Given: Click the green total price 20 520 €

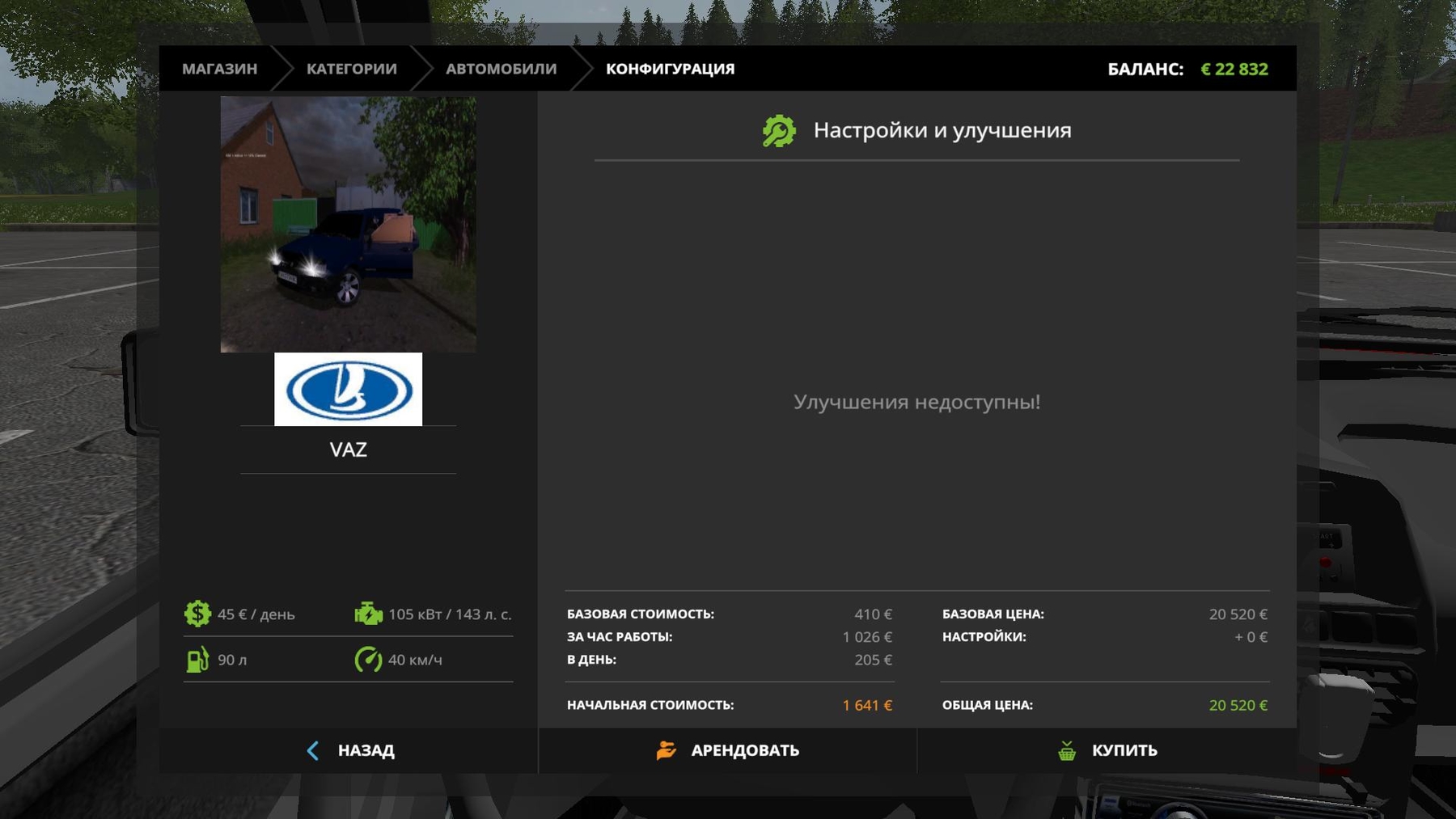Looking at the screenshot, I should pos(1238,705).
